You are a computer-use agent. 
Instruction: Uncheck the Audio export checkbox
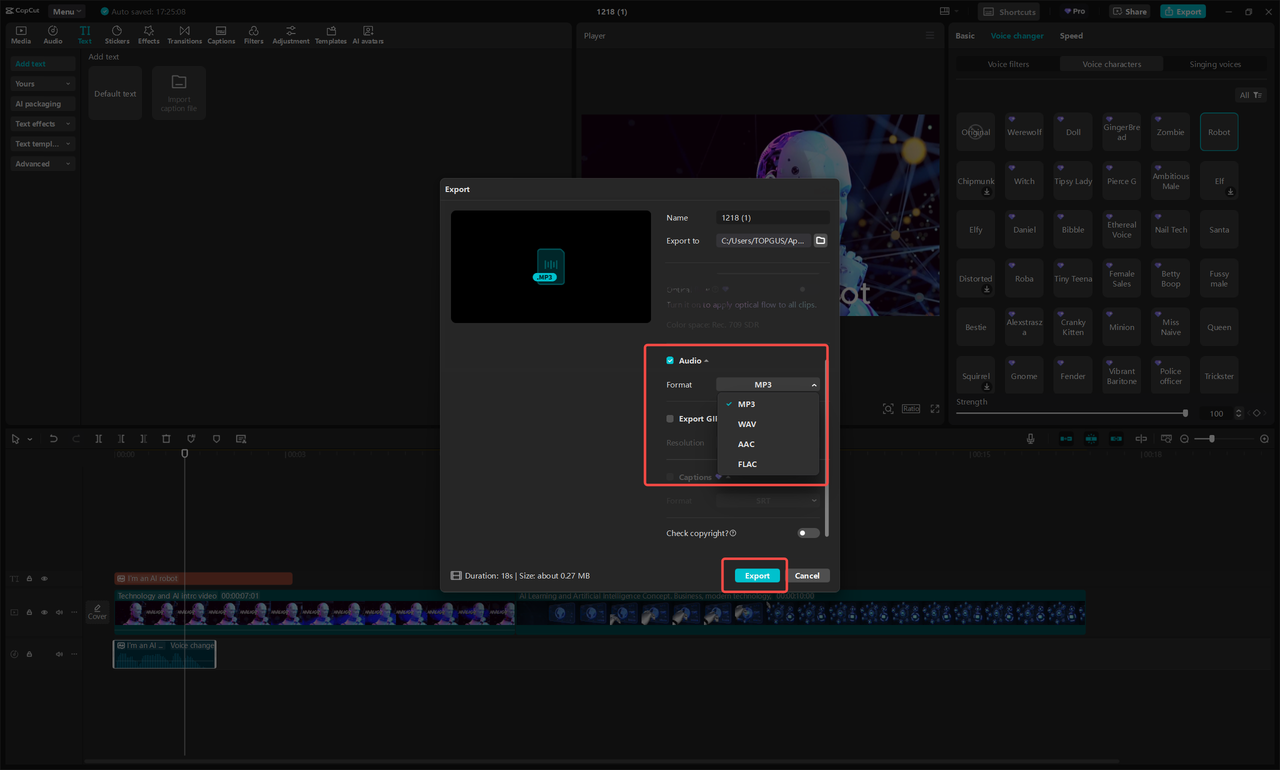coord(668,360)
